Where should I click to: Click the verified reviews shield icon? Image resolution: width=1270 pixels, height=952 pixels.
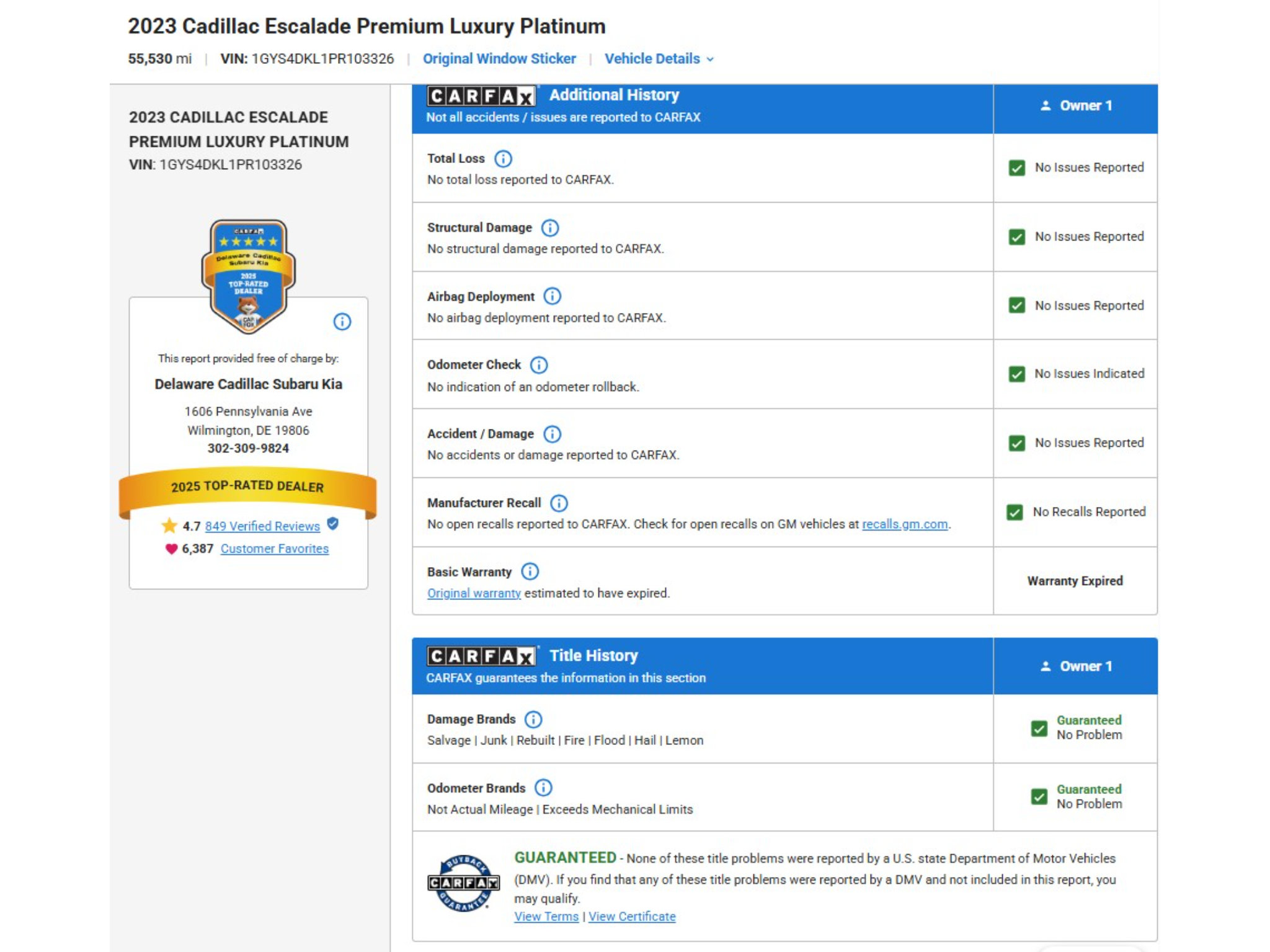click(333, 524)
